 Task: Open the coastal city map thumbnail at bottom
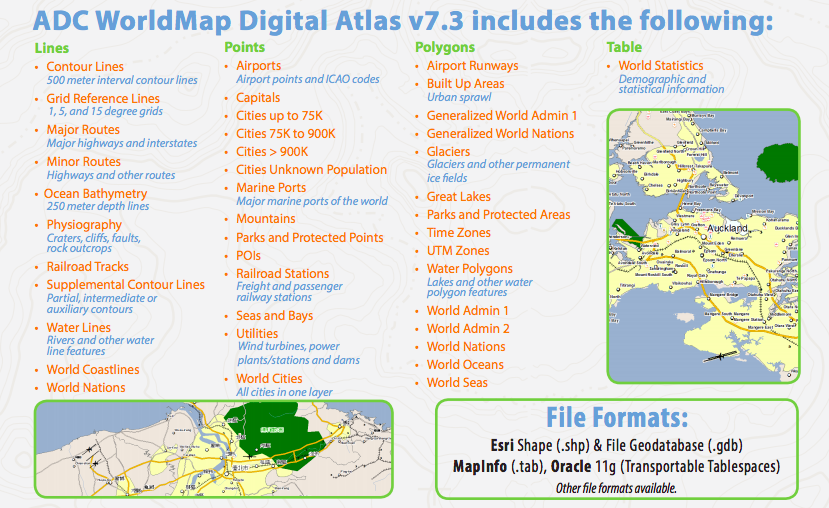(214, 449)
